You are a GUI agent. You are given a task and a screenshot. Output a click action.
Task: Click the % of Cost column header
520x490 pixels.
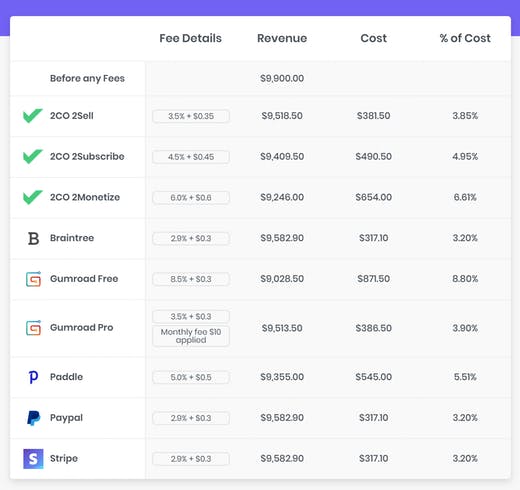pos(465,38)
